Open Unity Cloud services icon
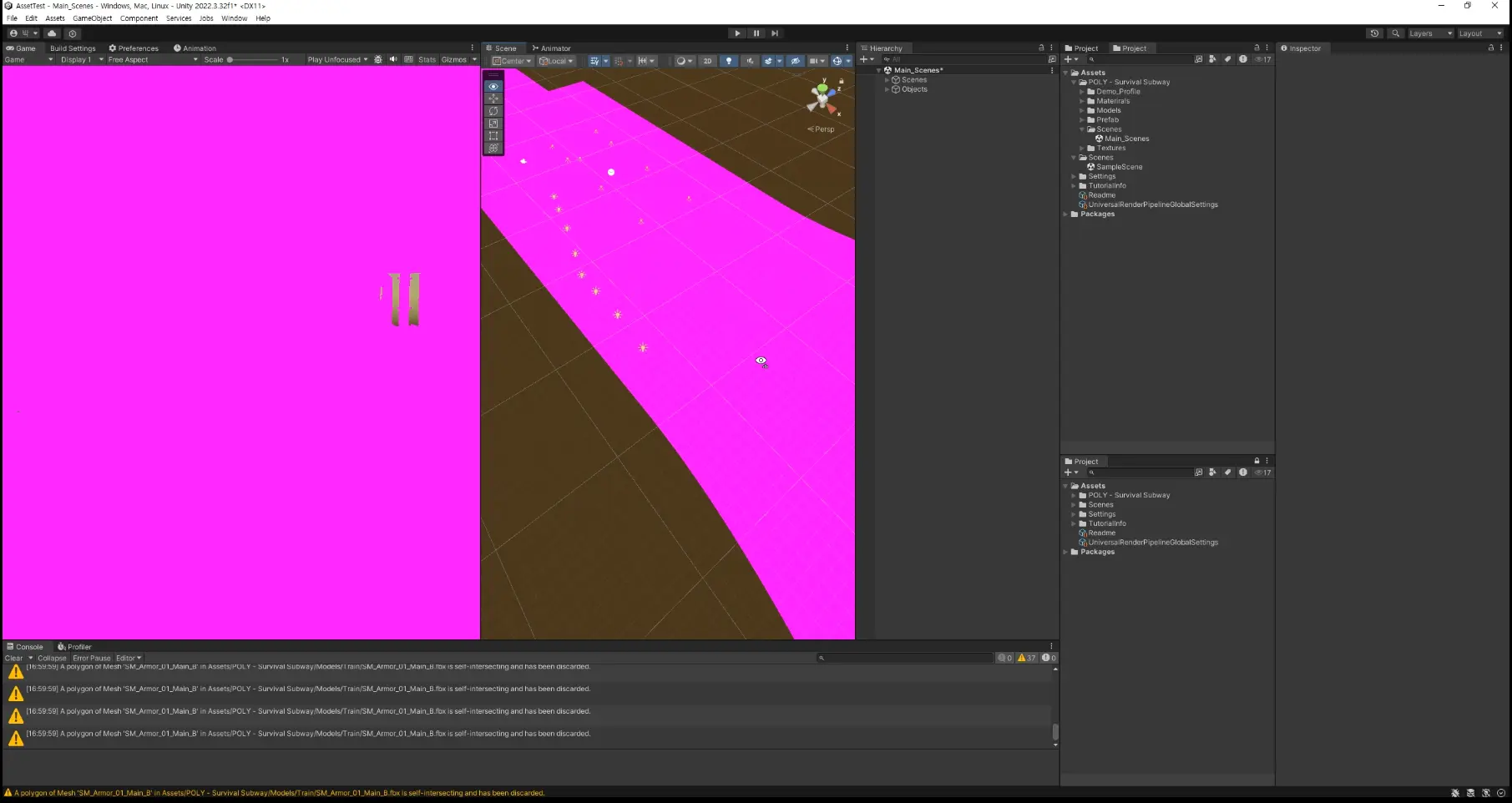The height and width of the screenshot is (803, 1512). click(52, 33)
